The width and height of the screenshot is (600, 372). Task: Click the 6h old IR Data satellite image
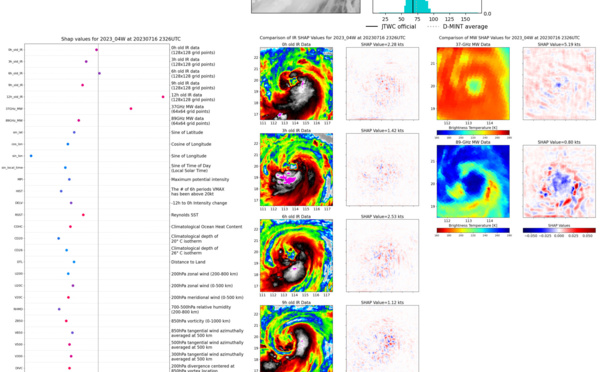(x=296, y=256)
